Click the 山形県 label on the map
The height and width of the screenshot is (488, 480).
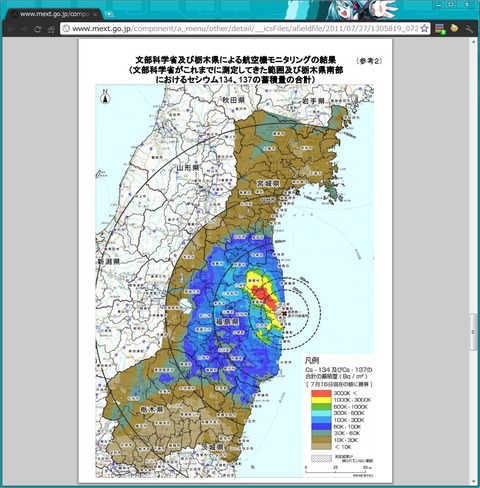pyautogui.click(x=188, y=168)
